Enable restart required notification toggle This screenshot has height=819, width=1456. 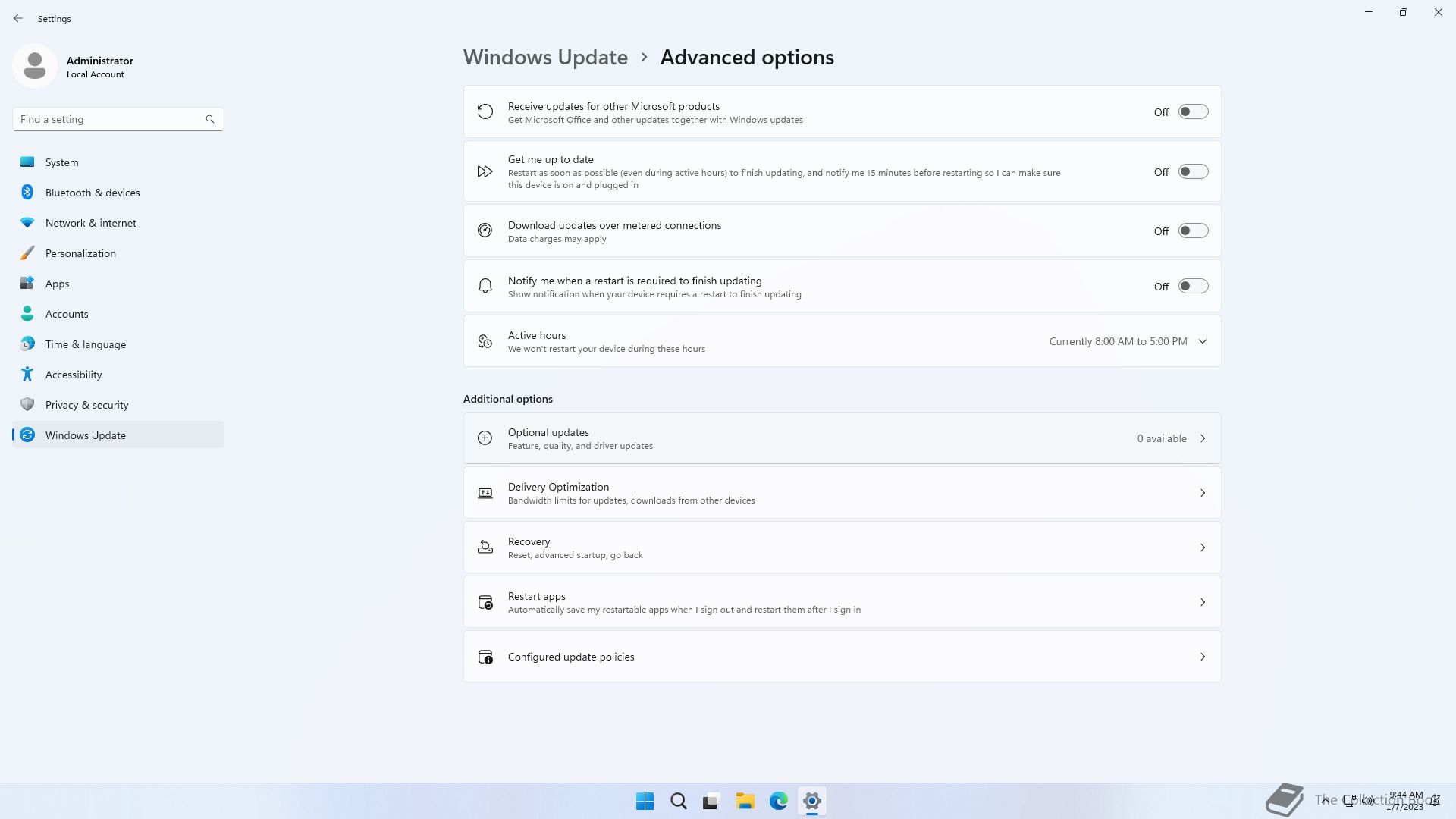click(1193, 286)
